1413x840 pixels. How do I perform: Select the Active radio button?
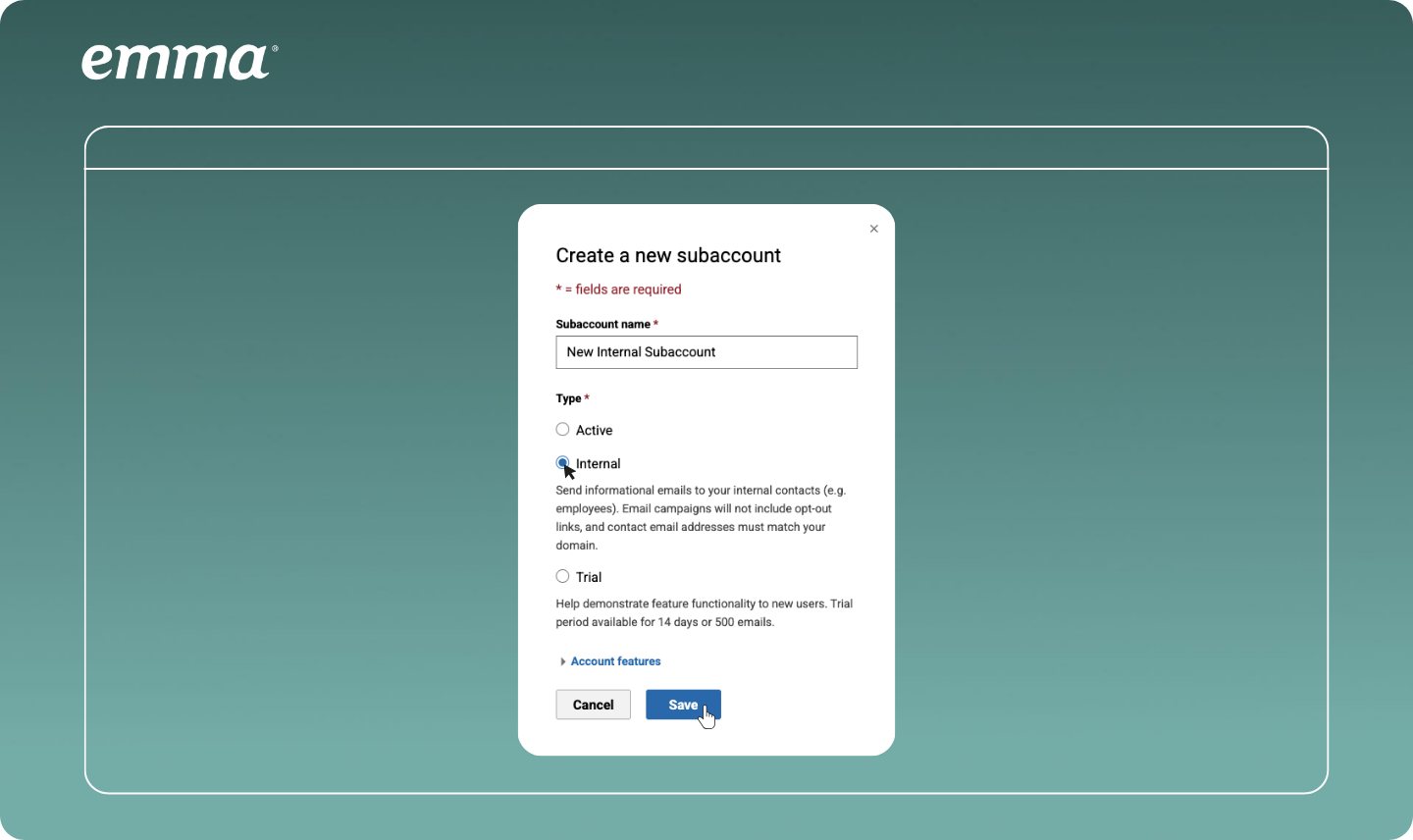(562, 430)
